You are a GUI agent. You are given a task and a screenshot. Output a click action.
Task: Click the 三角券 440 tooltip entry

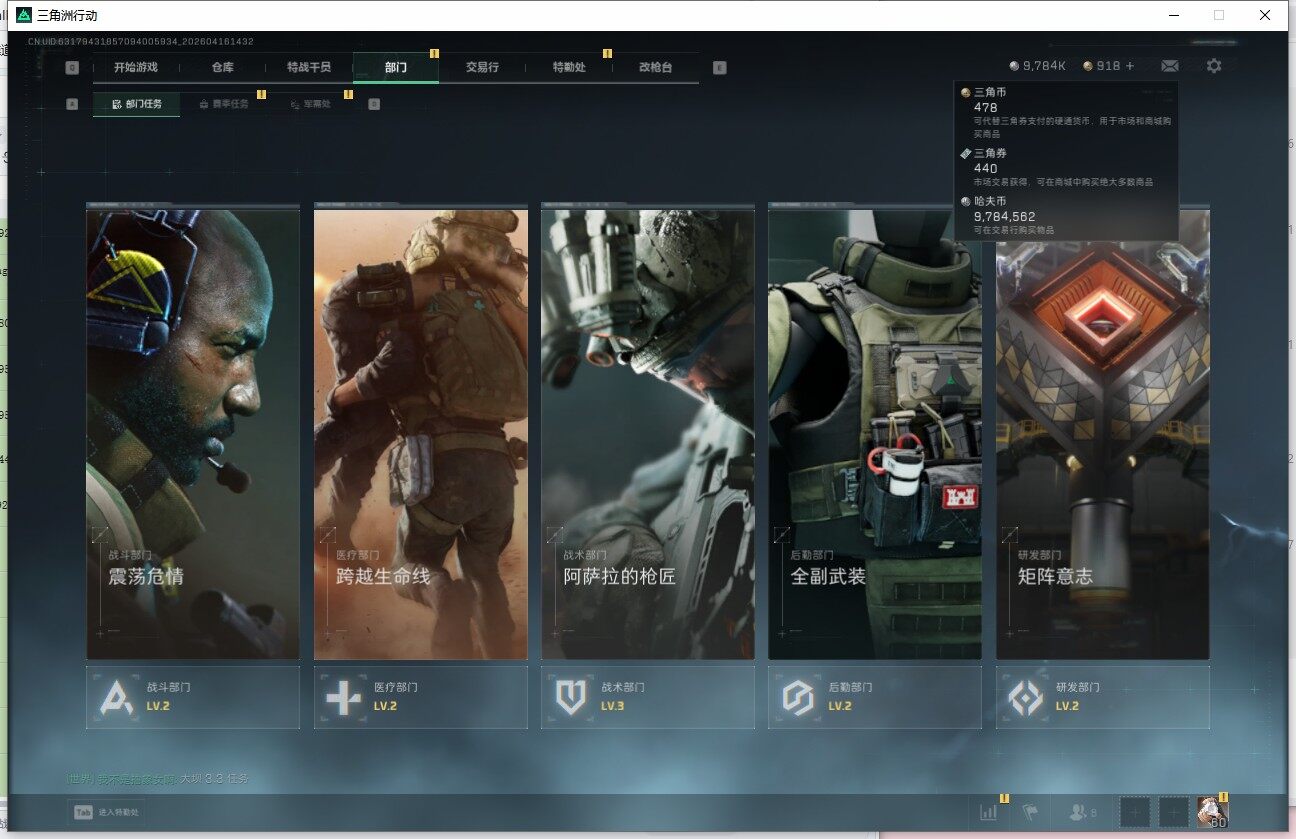click(x=1056, y=167)
